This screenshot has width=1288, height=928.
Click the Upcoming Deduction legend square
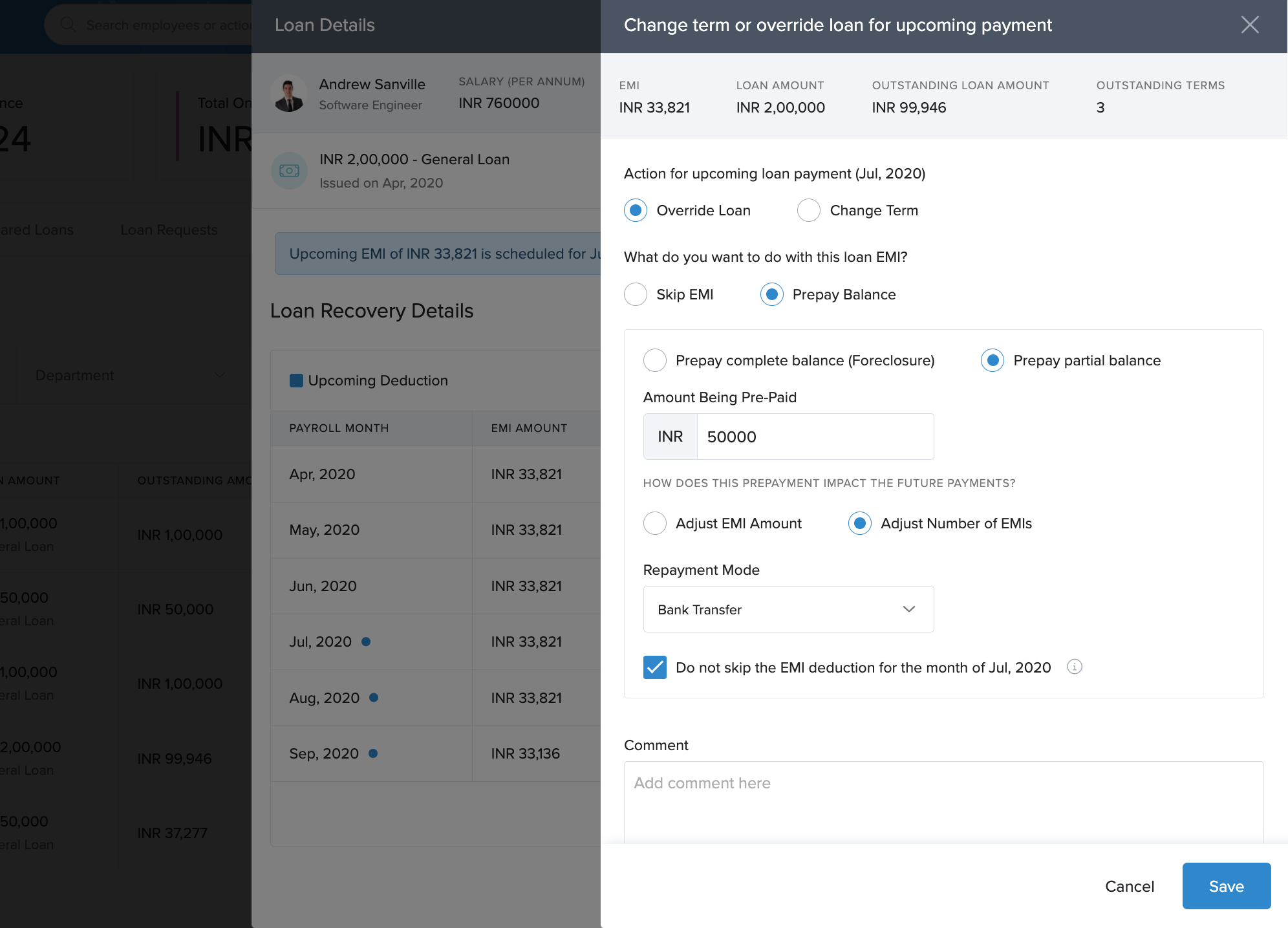coord(296,380)
